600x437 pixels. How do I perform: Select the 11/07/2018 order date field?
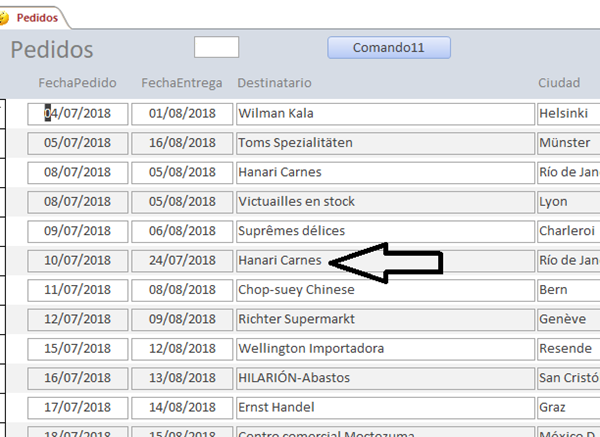[78, 290]
